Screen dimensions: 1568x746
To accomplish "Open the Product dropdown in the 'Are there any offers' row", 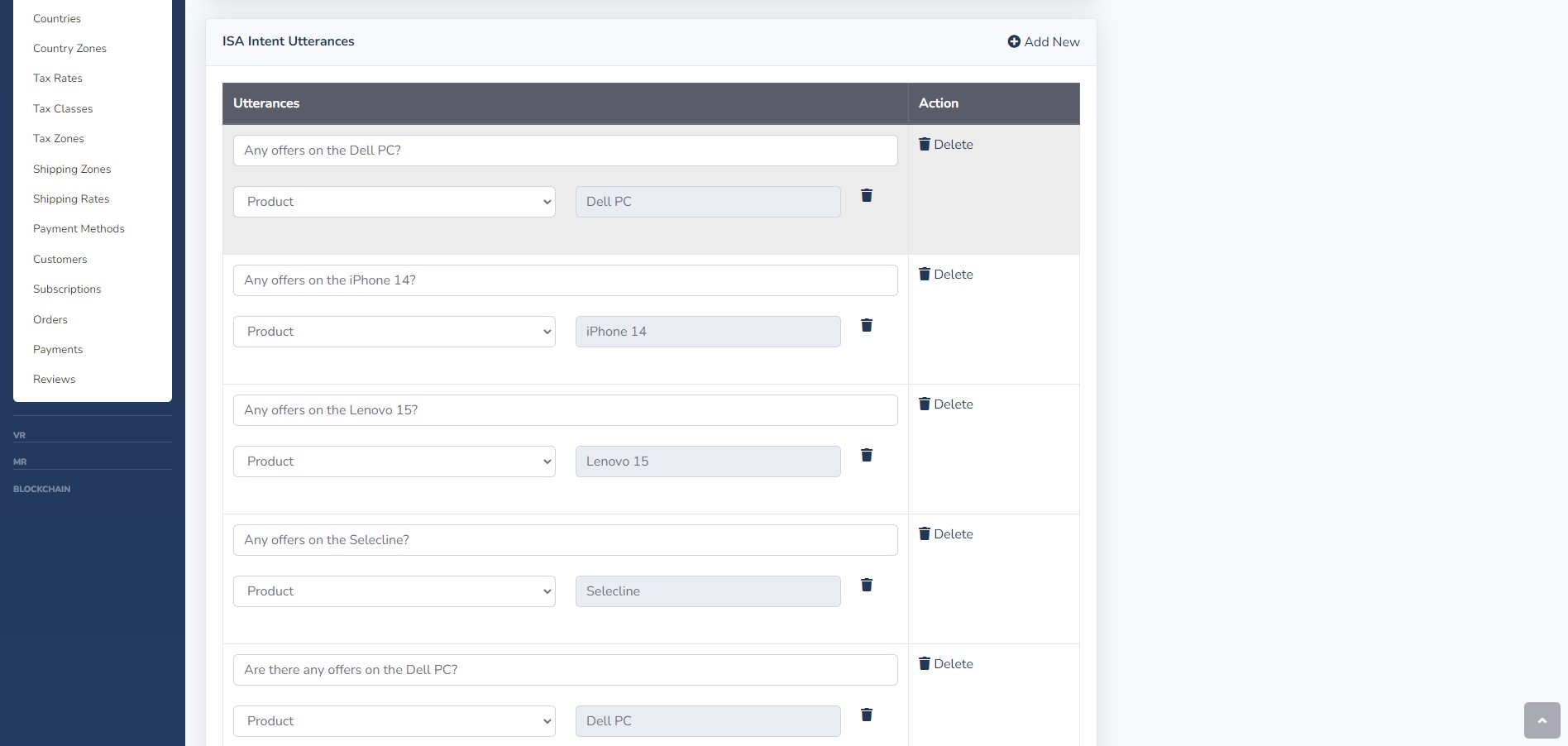I will point(394,721).
